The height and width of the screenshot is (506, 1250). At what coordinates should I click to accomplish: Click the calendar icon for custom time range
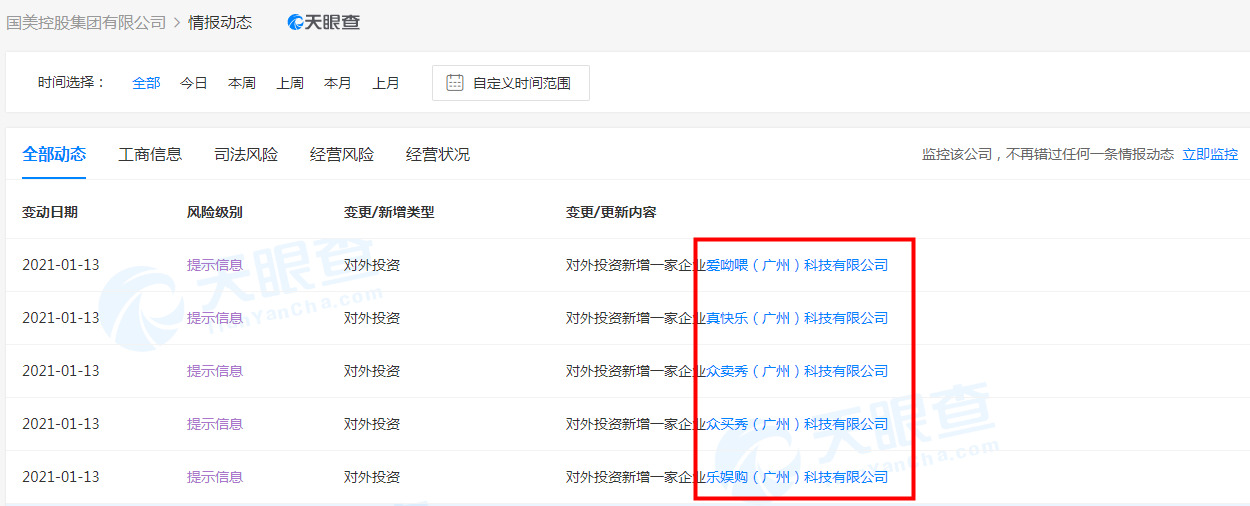pos(454,83)
